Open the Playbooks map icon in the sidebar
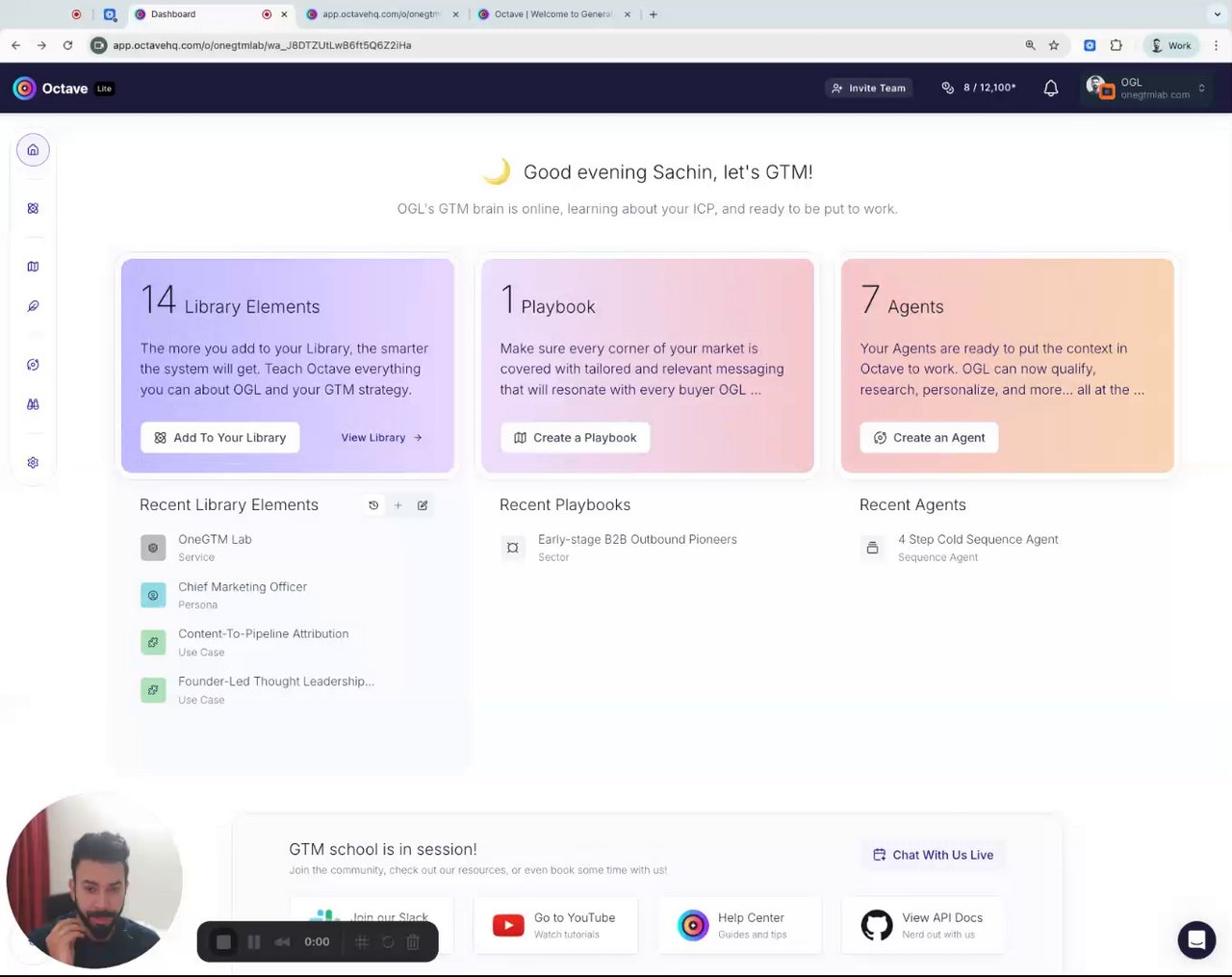The height and width of the screenshot is (977, 1232). 33,267
